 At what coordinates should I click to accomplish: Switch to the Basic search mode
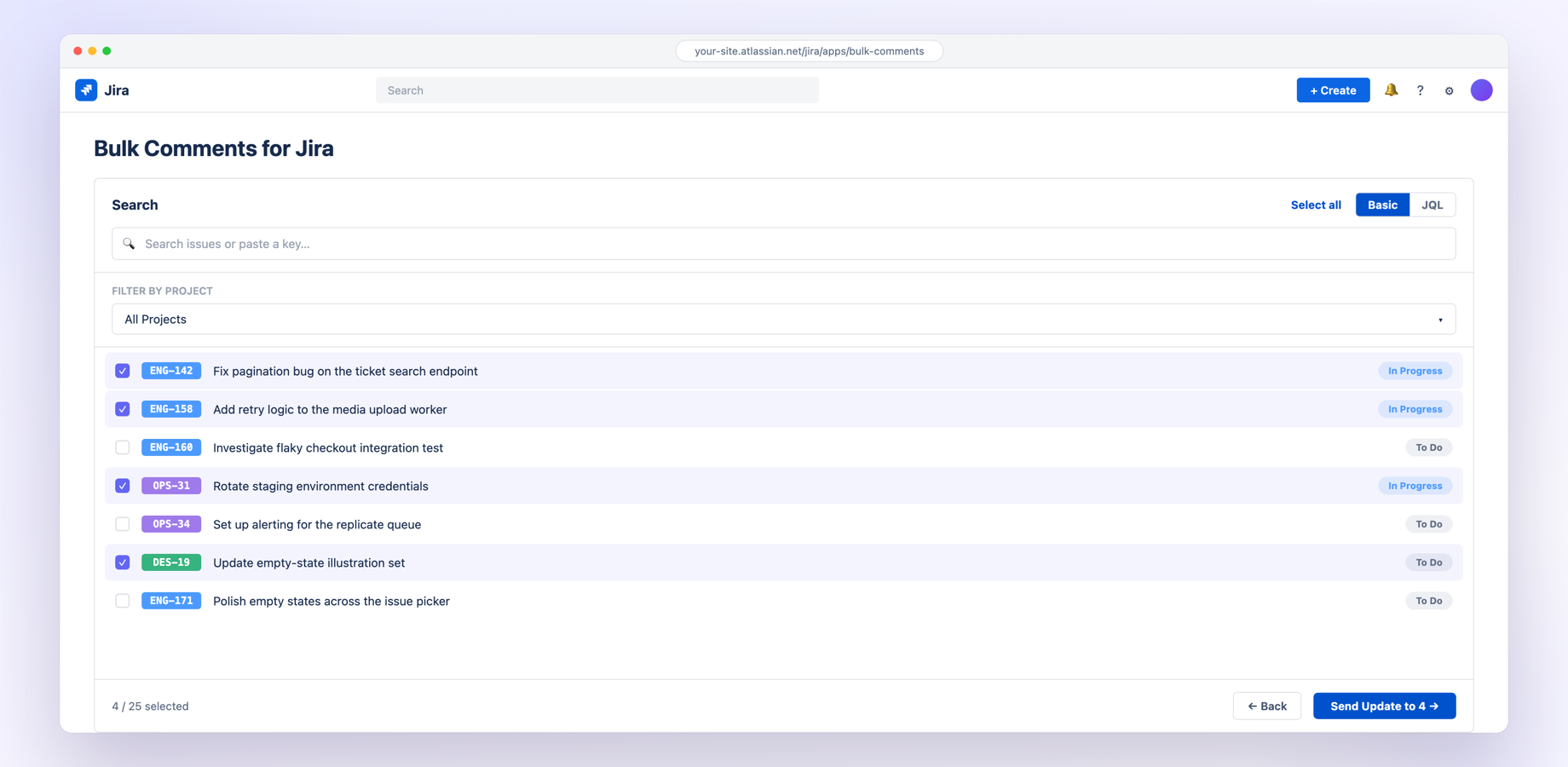coord(1382,205)
